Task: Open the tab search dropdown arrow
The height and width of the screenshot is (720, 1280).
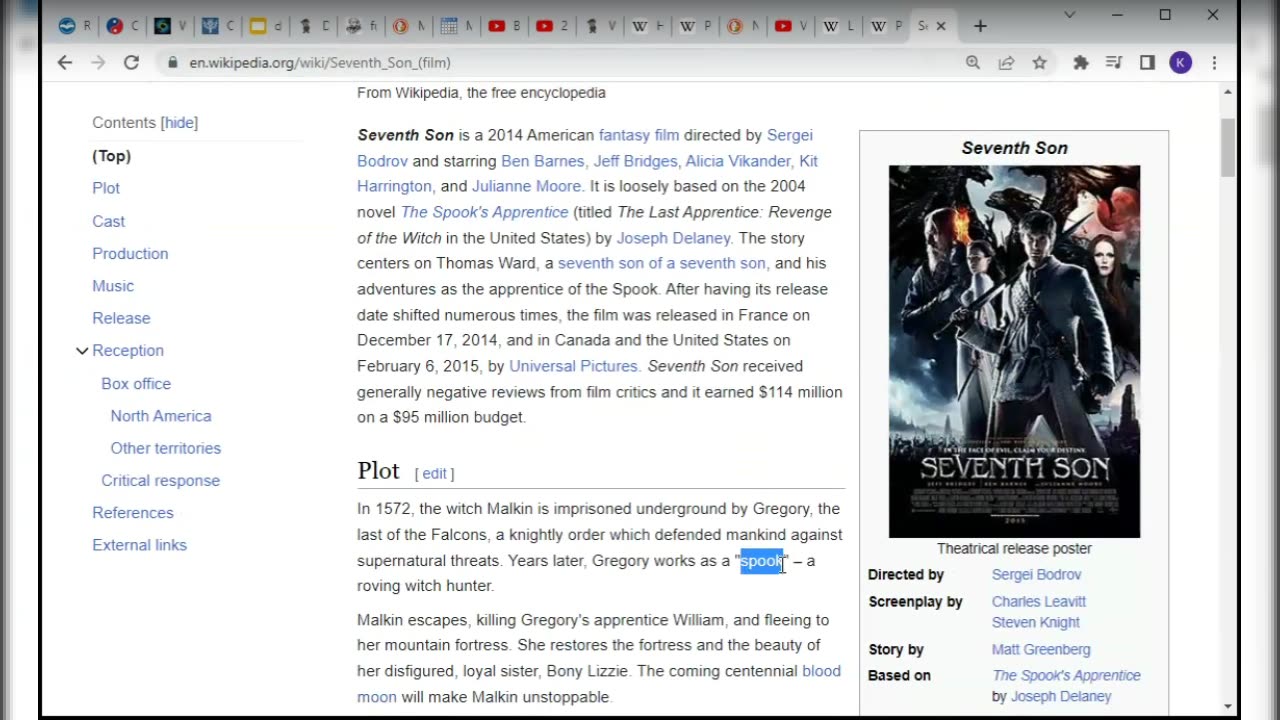Action: pyautogui.click(x=1069, y=15)
